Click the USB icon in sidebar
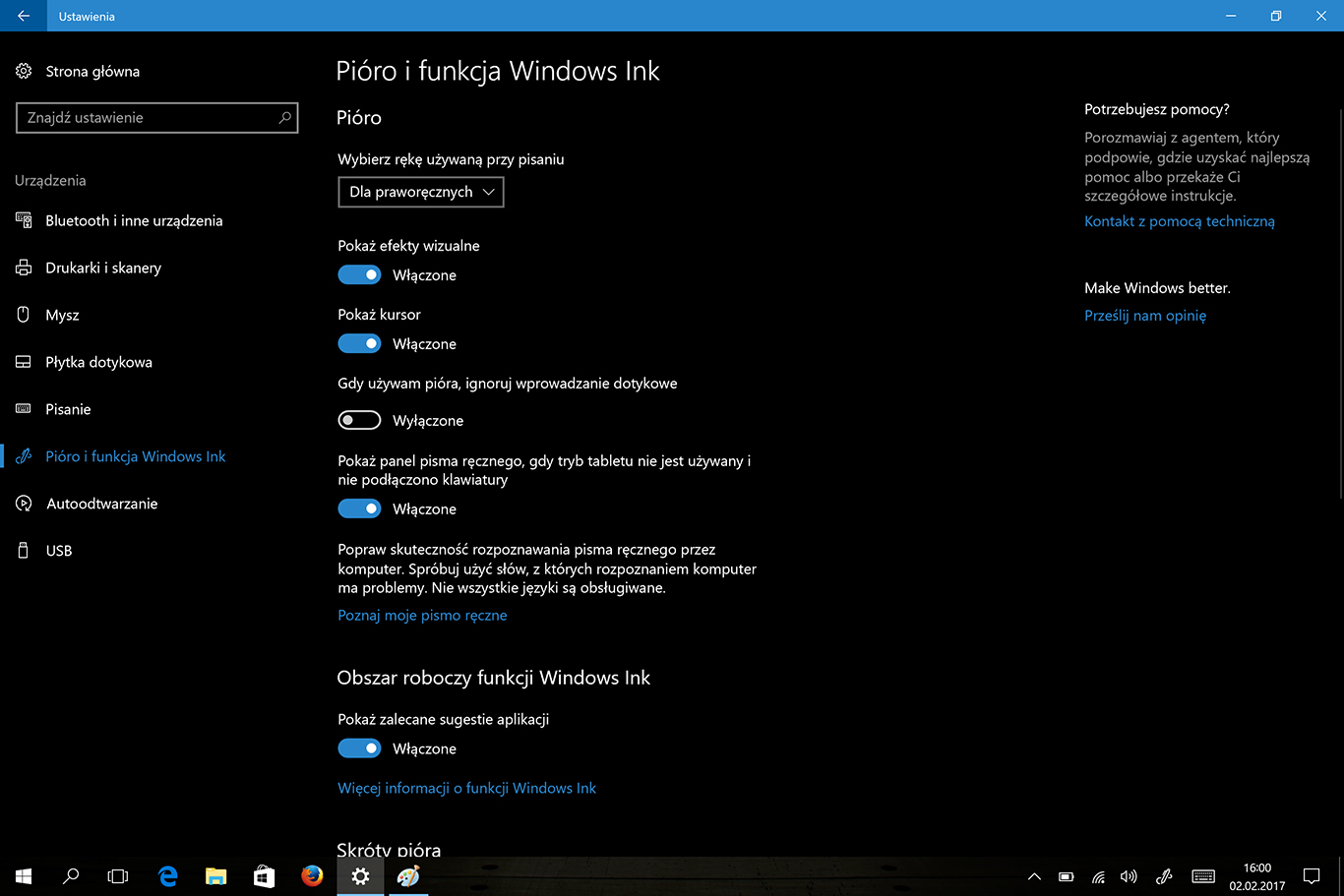Viewport: 1344px width, 896px height. point(24,551)
